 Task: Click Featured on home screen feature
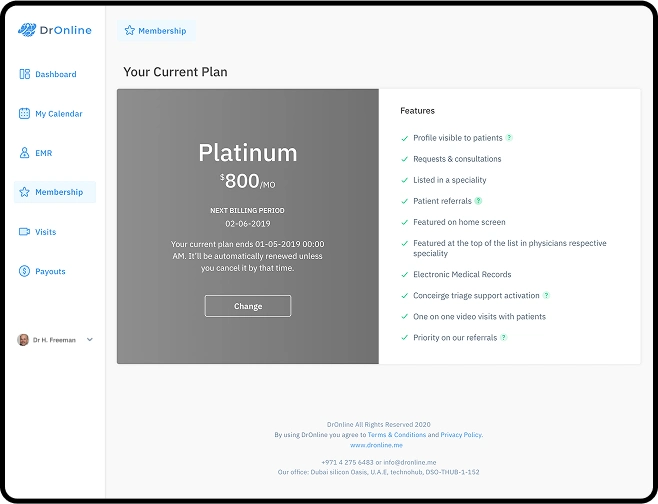tap(459, 222)
